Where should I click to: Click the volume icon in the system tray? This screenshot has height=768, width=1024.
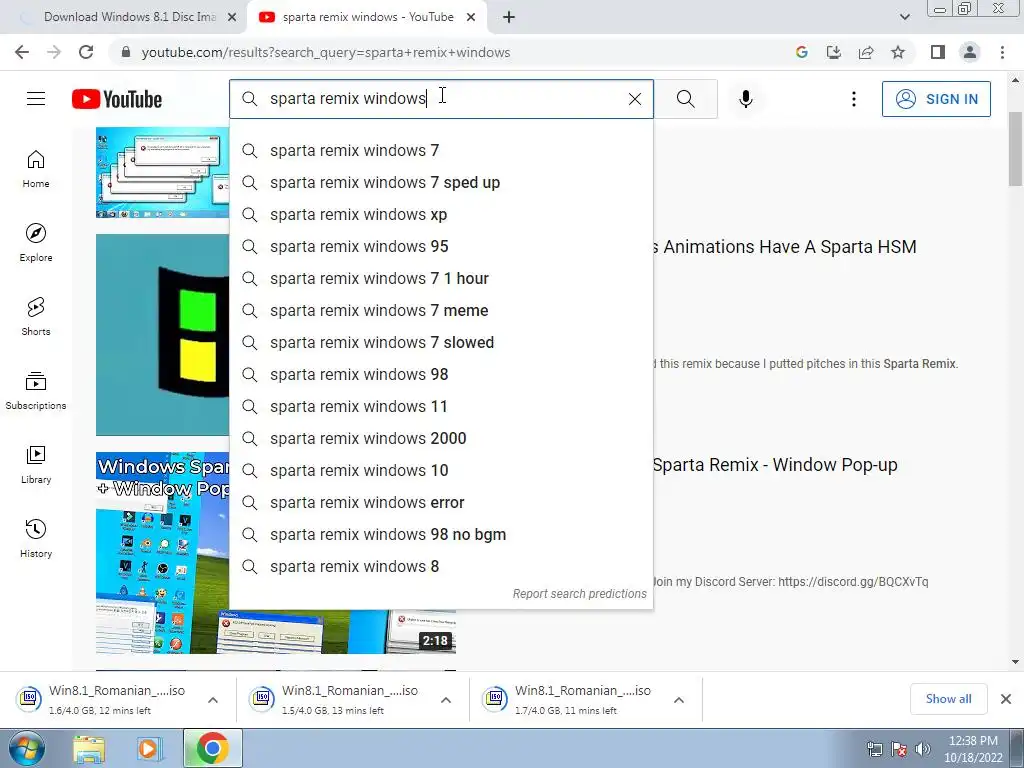pos(922,748)
